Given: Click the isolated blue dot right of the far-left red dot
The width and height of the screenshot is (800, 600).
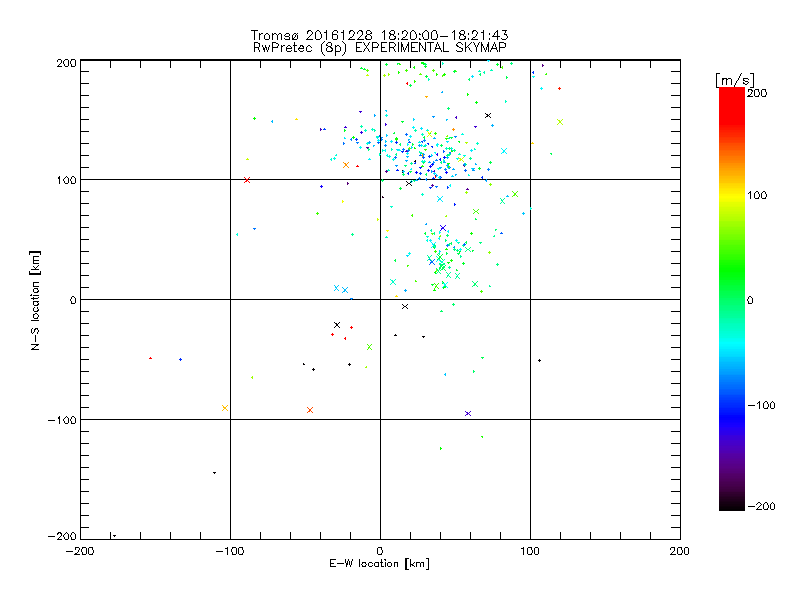Looking at the screenshot, I should click(181, 360).
